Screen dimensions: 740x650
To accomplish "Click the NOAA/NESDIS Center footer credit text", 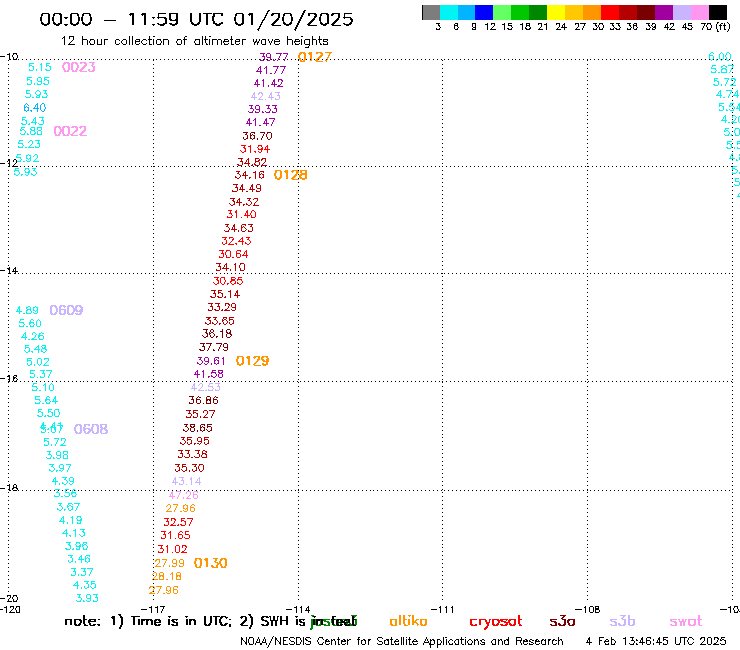I will (x=402, y=641).
